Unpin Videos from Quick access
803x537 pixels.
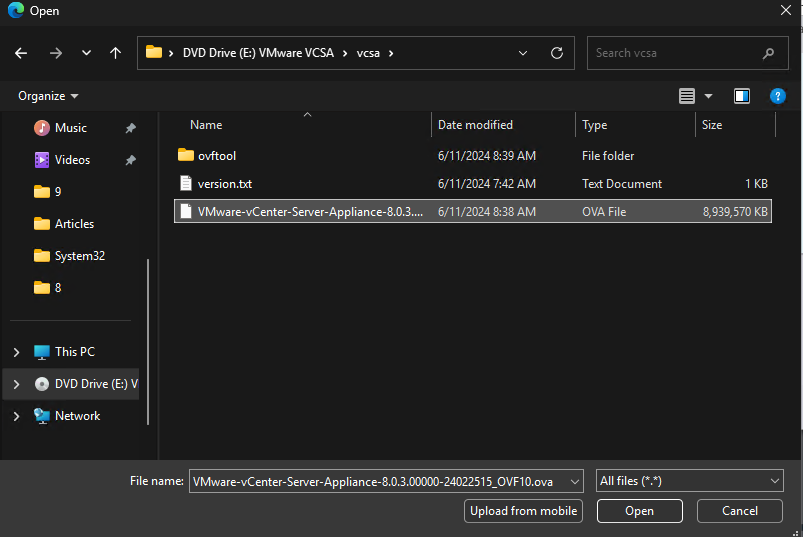coord(130,160)
